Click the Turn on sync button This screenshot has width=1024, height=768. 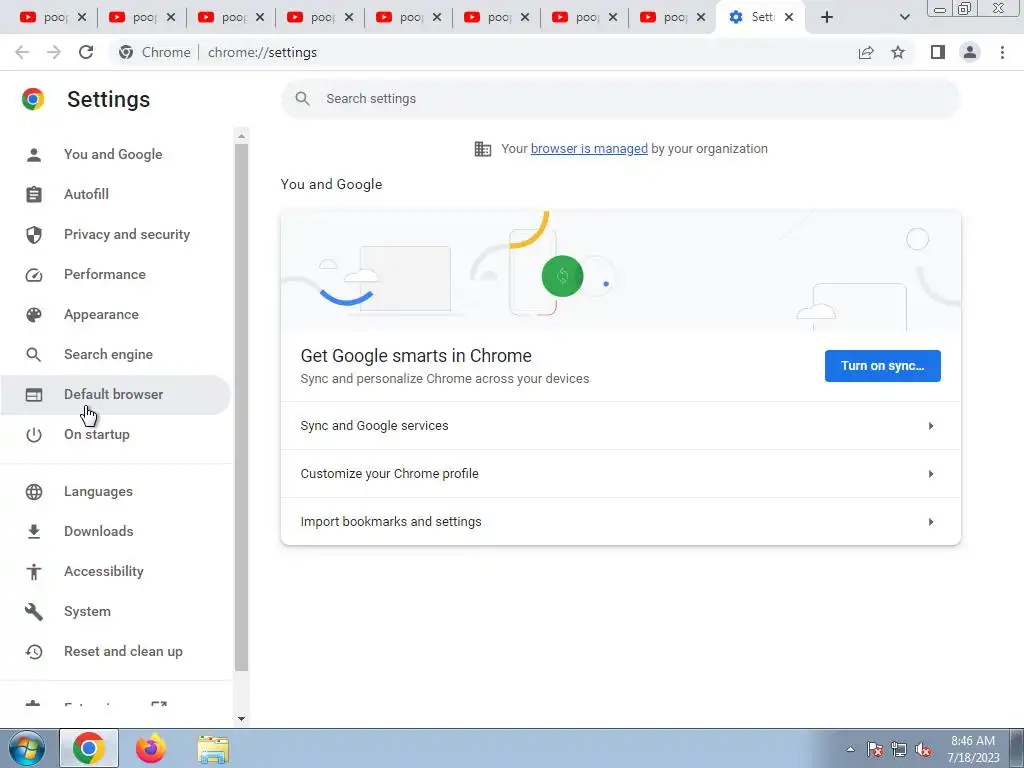(882, 366)
